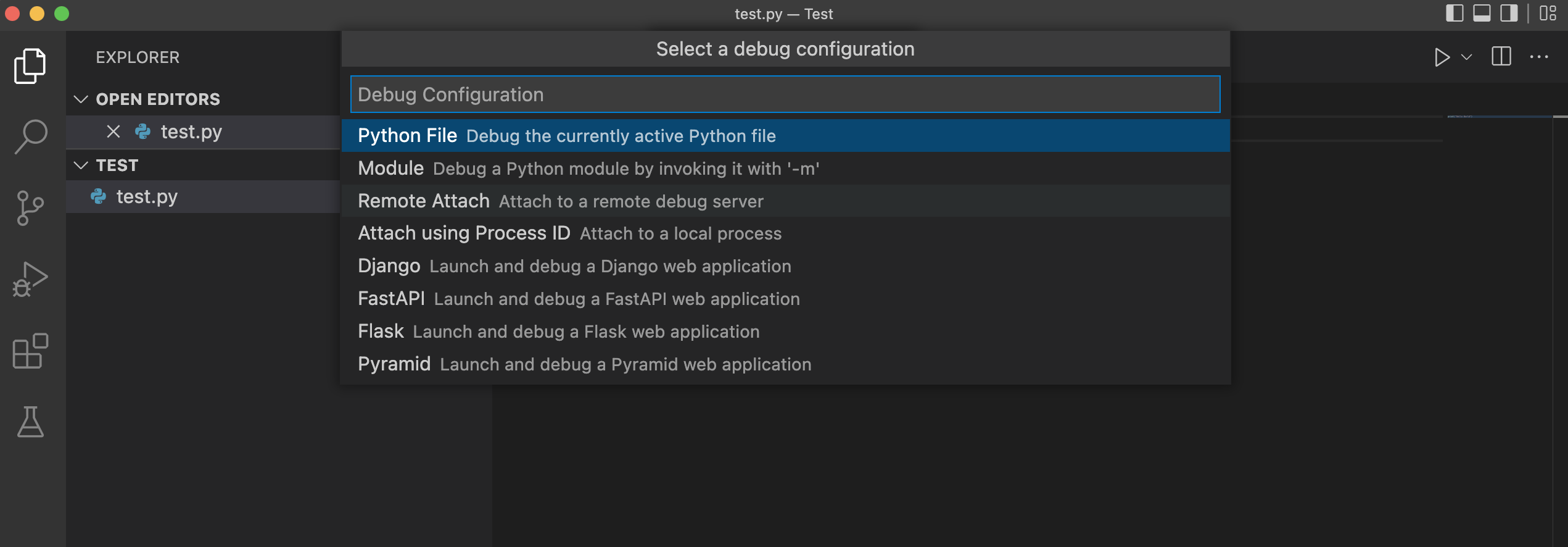Viewport: 1568px width, 547px height.
Task: Open editor More Actions ellipsis menu
Action: coord(1539,57)
